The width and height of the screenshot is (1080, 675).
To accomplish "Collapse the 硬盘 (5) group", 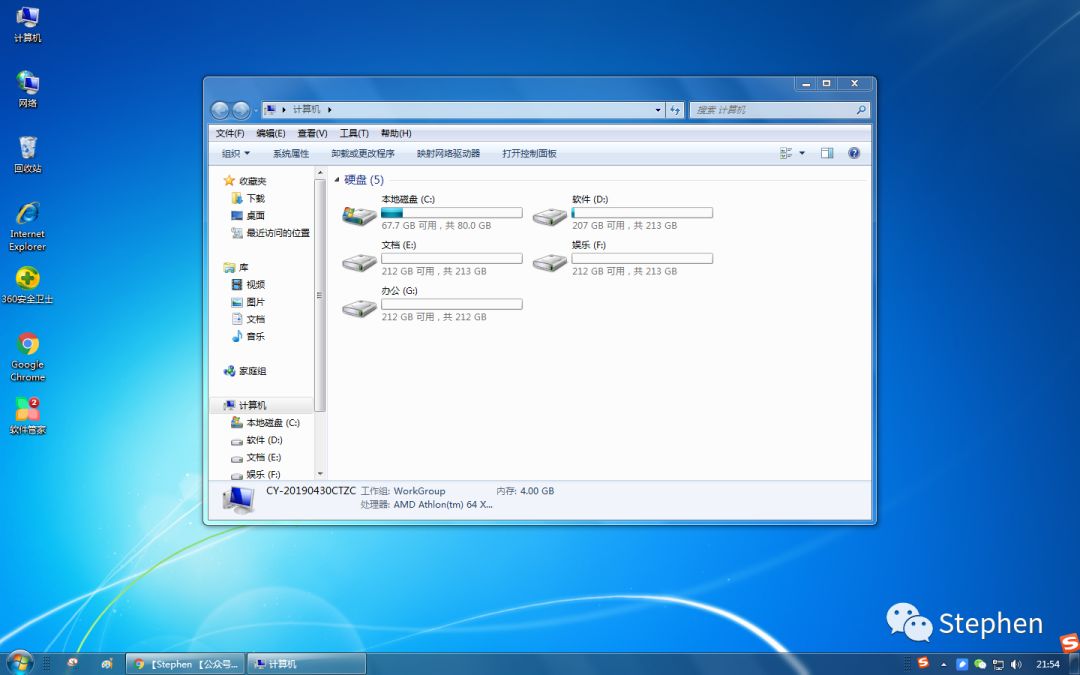I will [x=337, y=180].
